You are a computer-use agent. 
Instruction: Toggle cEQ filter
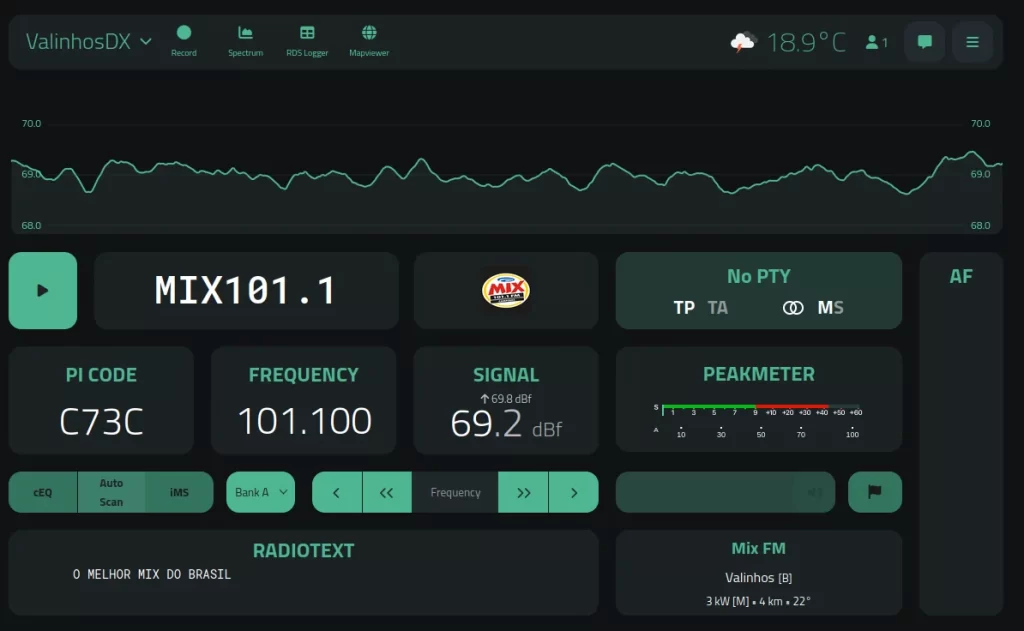pyautogui.click(x=43, y=493)
